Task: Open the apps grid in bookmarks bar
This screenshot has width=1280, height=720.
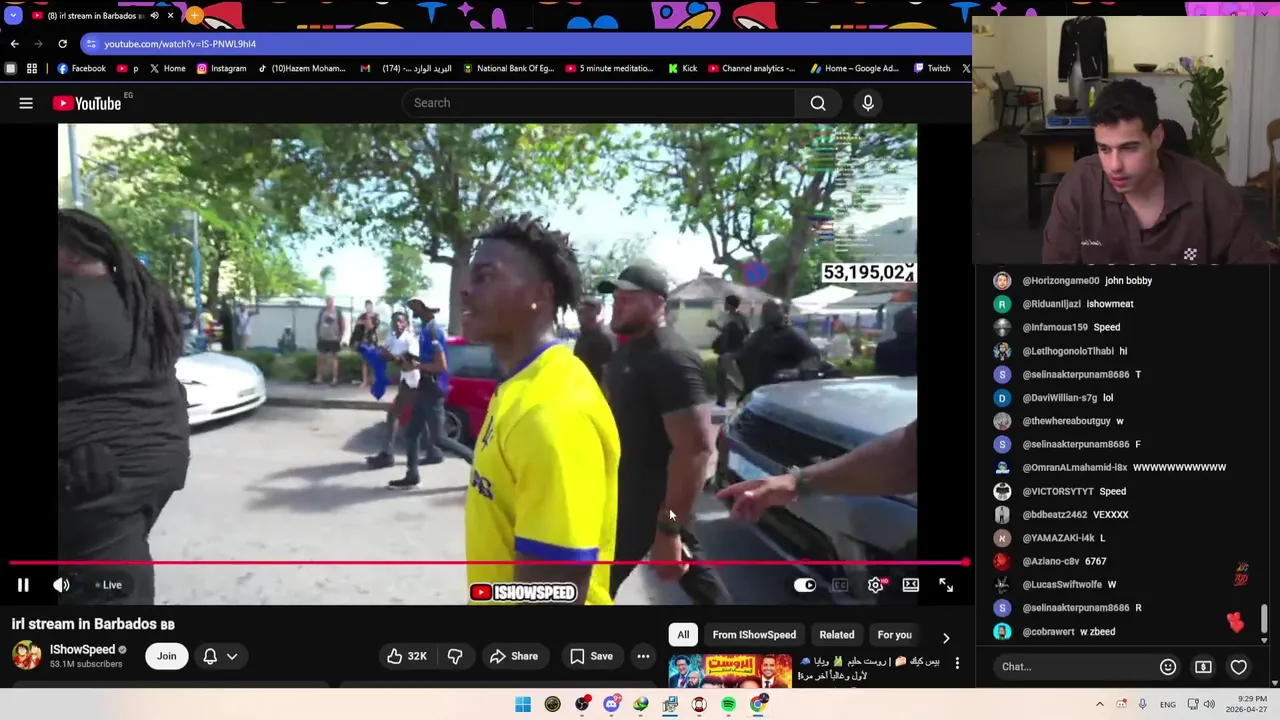Action: 32,69
